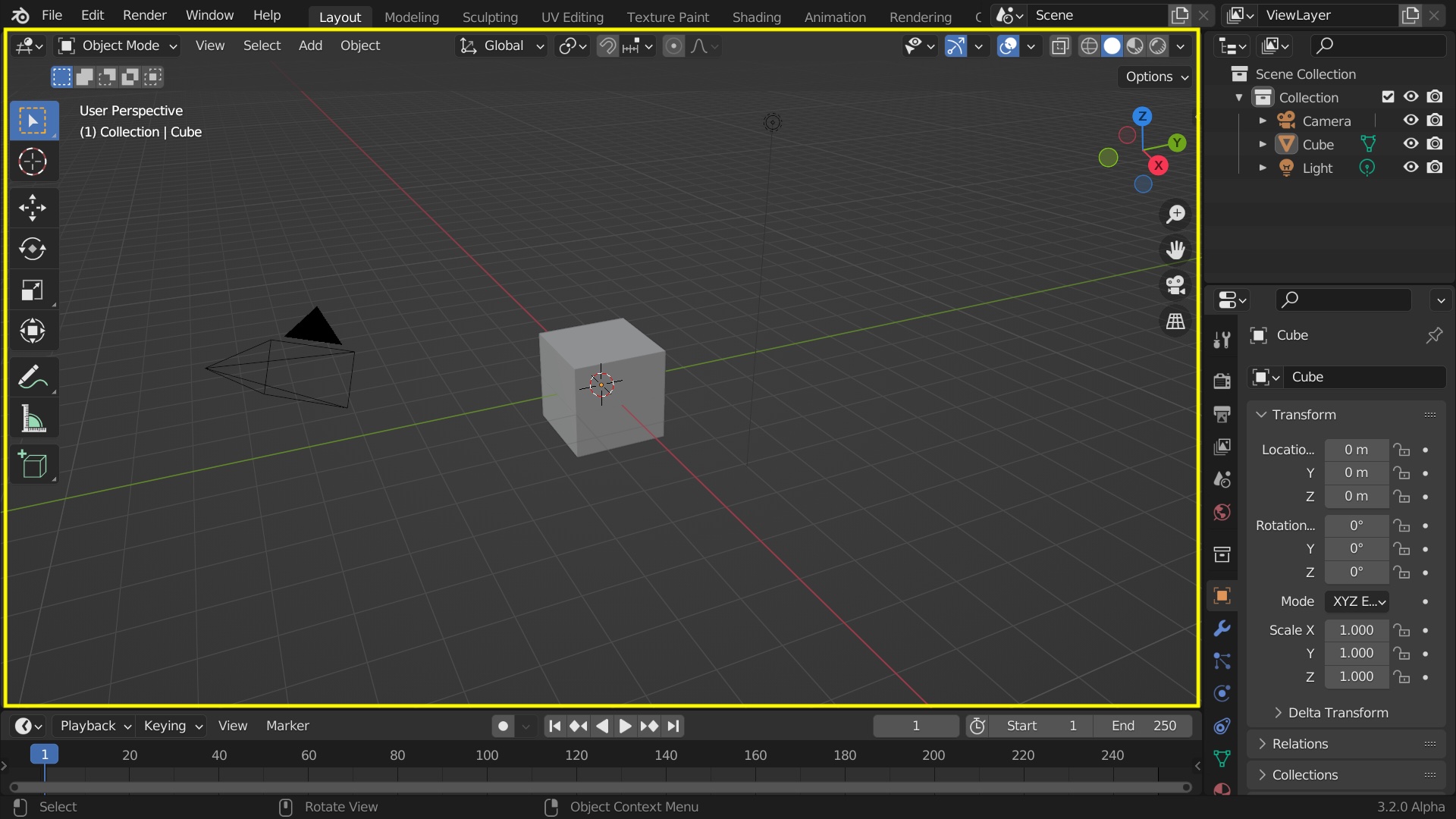Uncheck Collection exclude checkbox
1456x819 pixels.
click(1388, 96)
